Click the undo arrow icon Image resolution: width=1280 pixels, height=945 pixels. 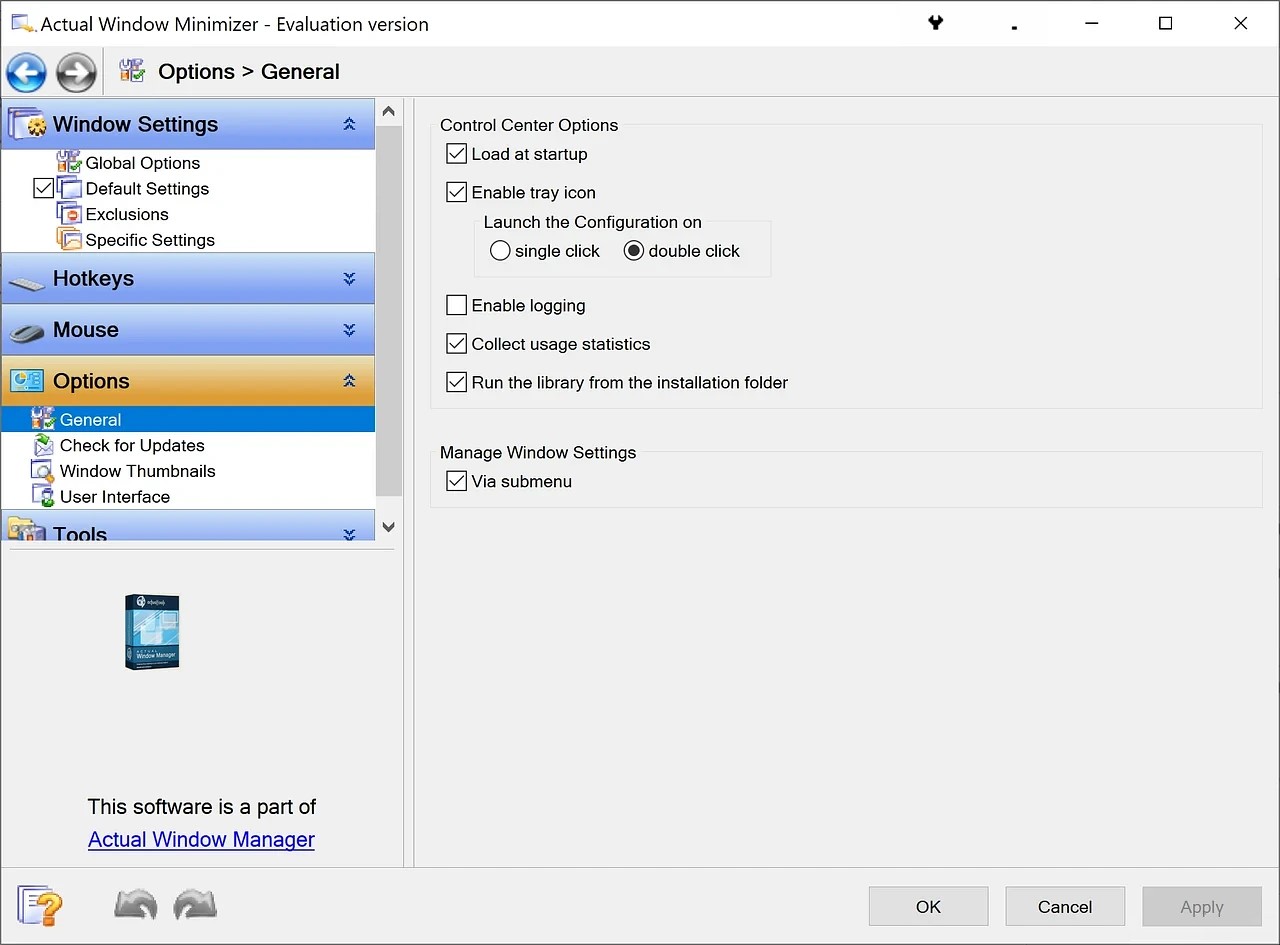click(x=135, y=905)
